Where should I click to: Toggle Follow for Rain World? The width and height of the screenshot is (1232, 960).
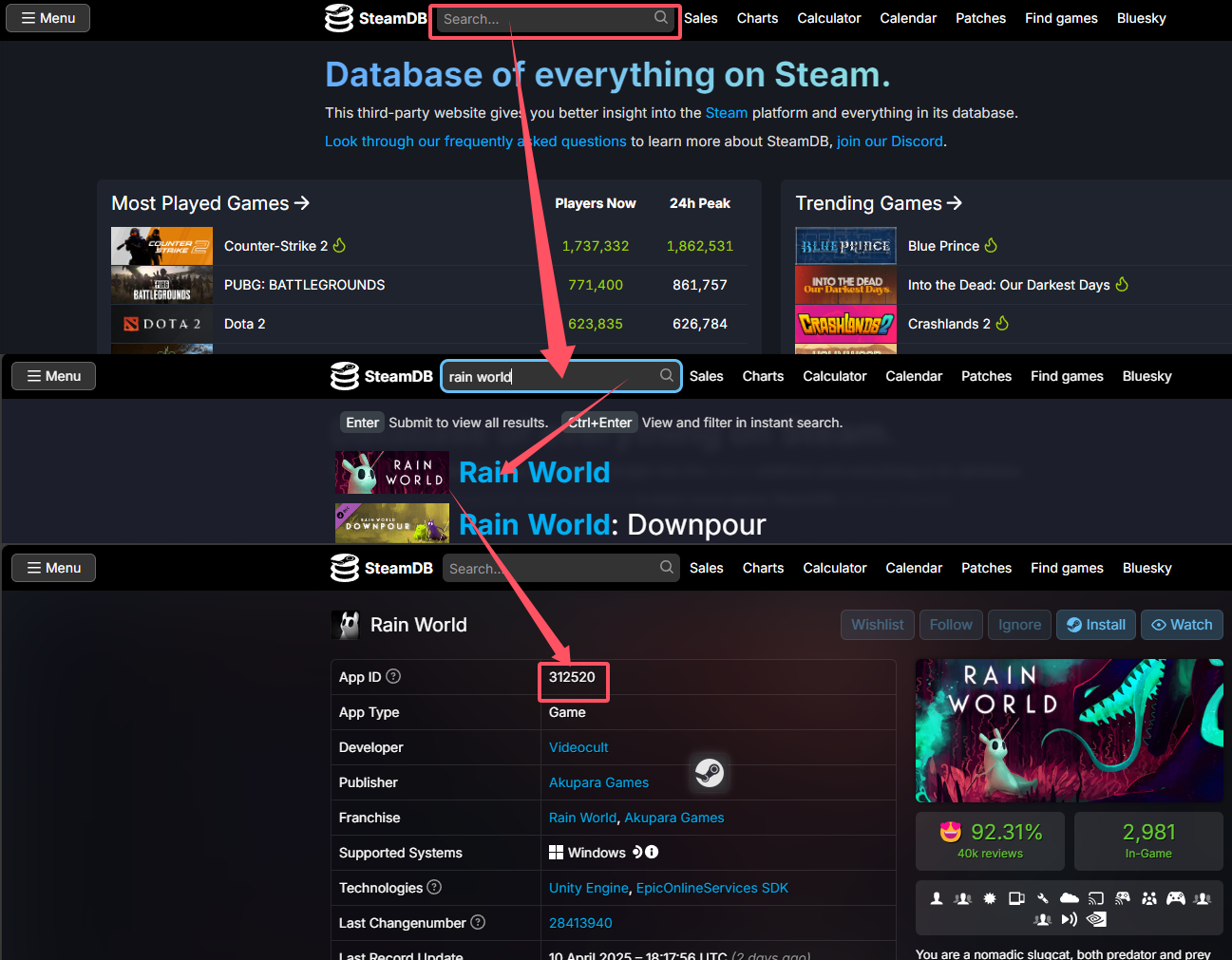951,624
